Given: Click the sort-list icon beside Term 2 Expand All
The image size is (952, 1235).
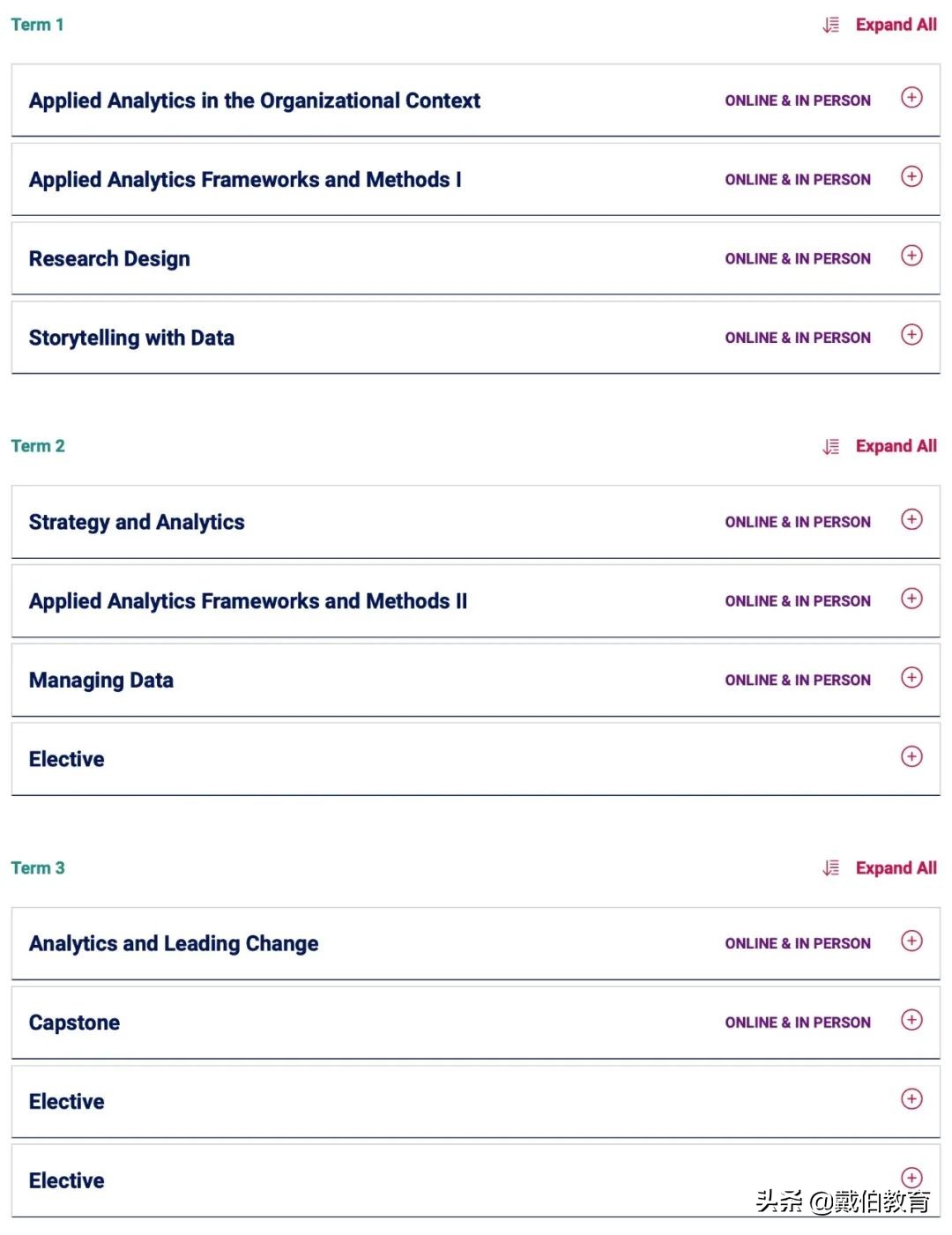Looking at the screenshot, I should coord(830,447).
